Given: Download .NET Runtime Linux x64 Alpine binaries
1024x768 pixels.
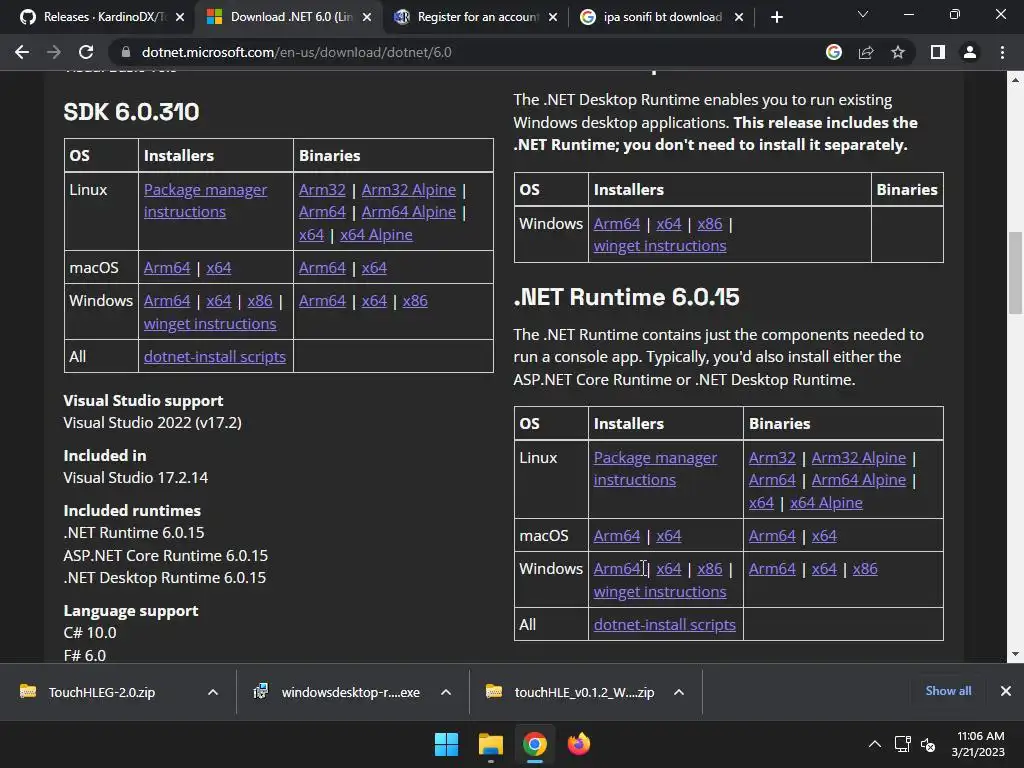Looking at the screenshot, I should click(x=826, y=503).
